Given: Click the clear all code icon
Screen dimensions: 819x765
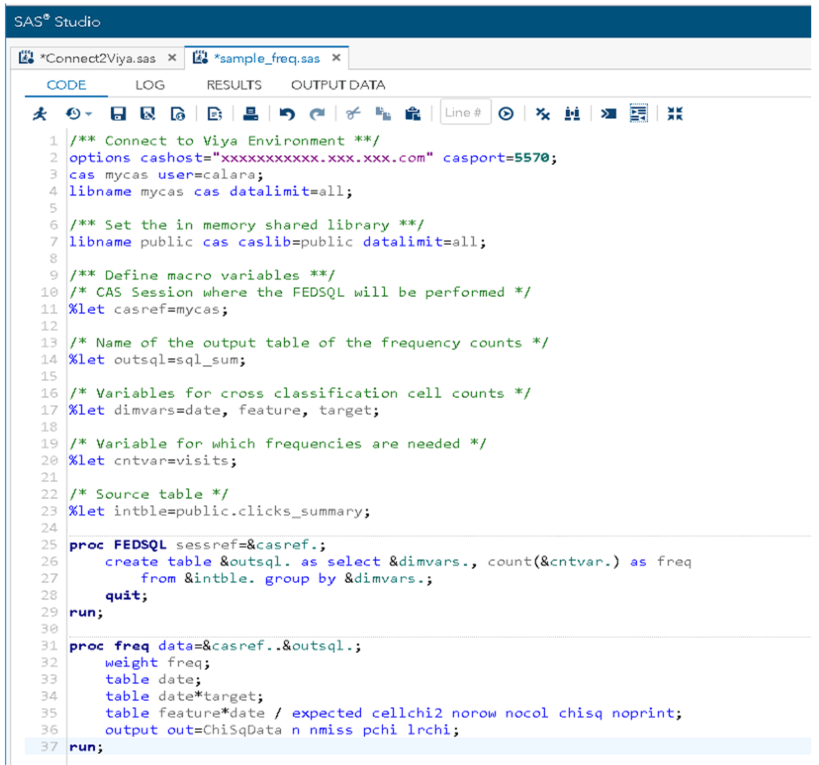Looking at the screenshot, I should pyautogui.click(x=542, y=113).
